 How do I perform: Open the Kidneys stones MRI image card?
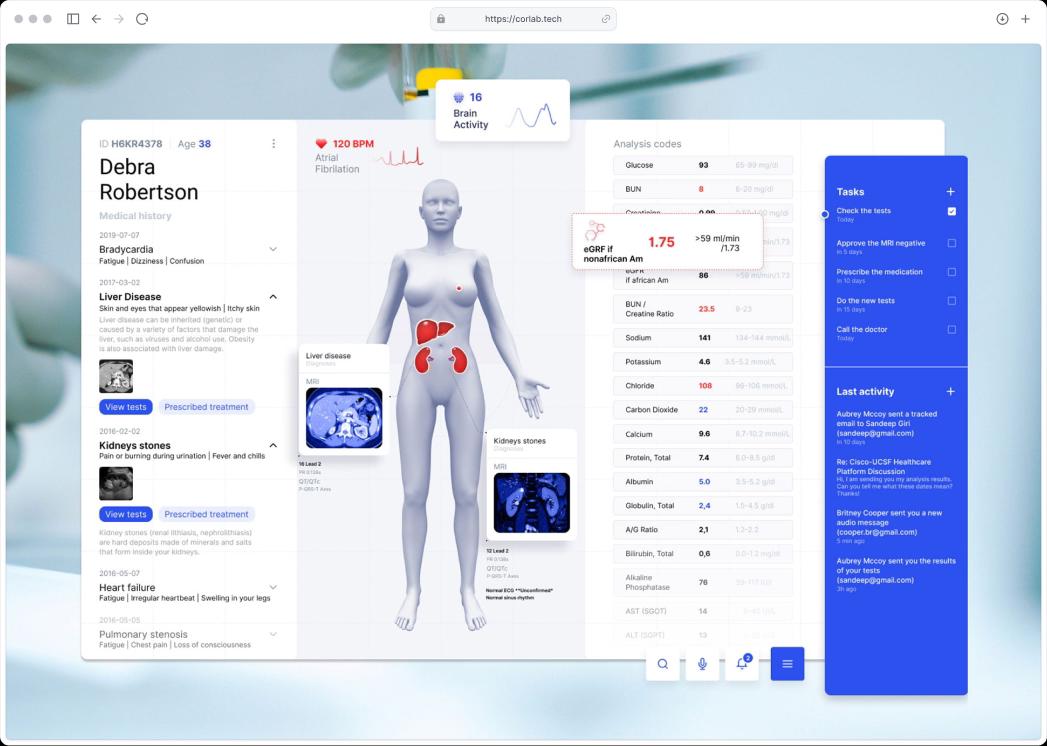(532, 503)
